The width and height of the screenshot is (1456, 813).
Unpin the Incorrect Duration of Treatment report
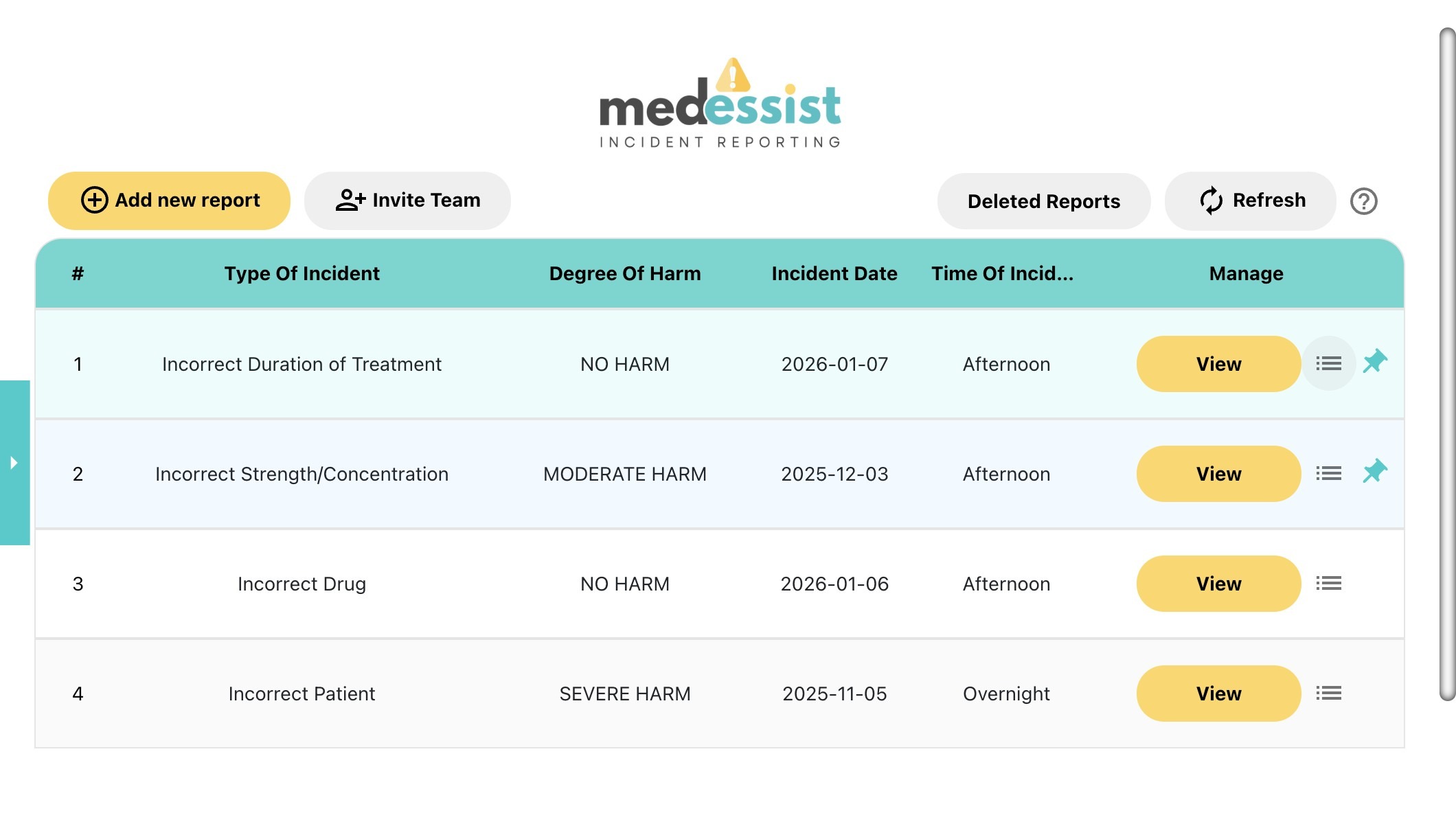[1375, 361]
